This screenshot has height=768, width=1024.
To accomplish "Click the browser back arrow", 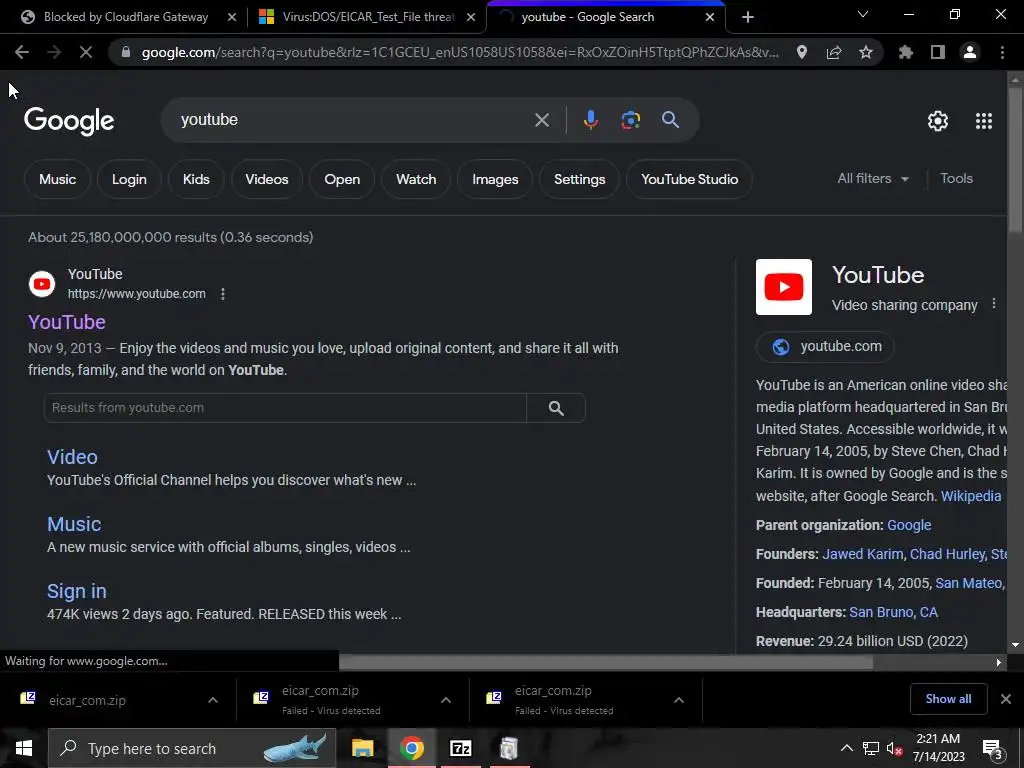I will click(x=22, y=52).
